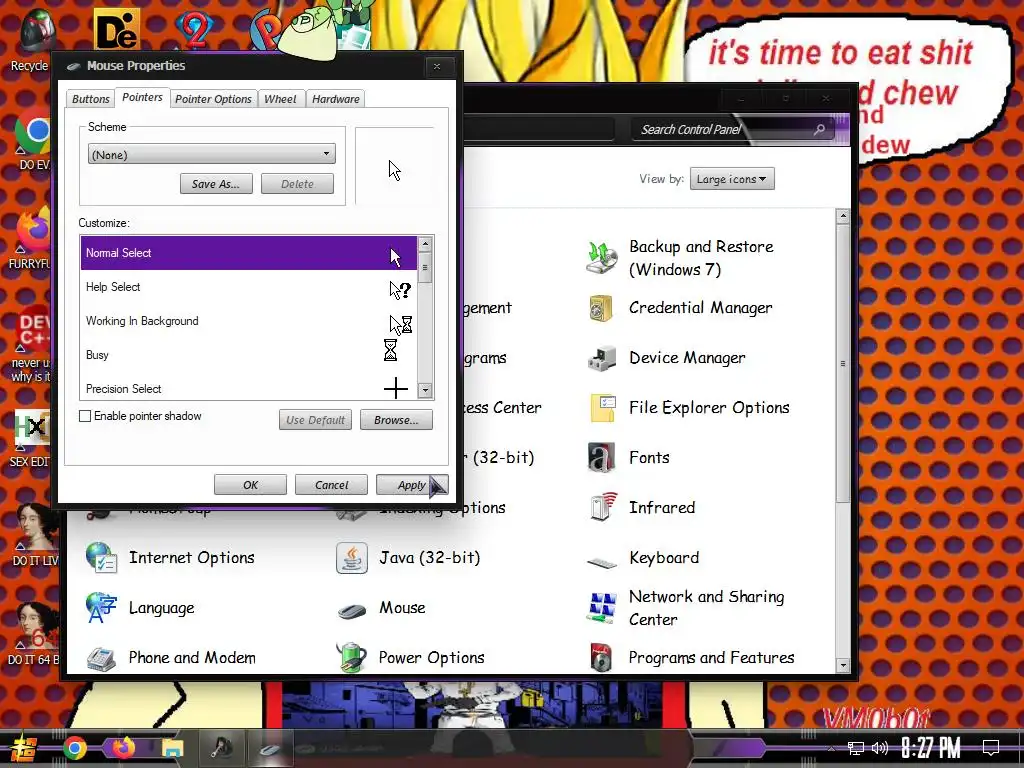Screen dimensions: 1024x768
Task: Open the Credential Manager icon
Action: point(601,308)
